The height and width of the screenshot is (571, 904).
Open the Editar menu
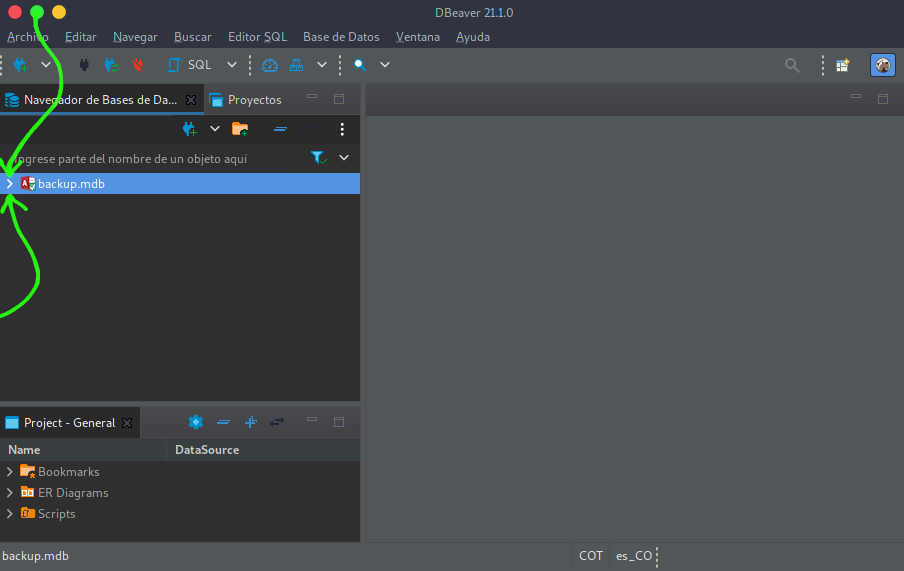click(81, 37)
